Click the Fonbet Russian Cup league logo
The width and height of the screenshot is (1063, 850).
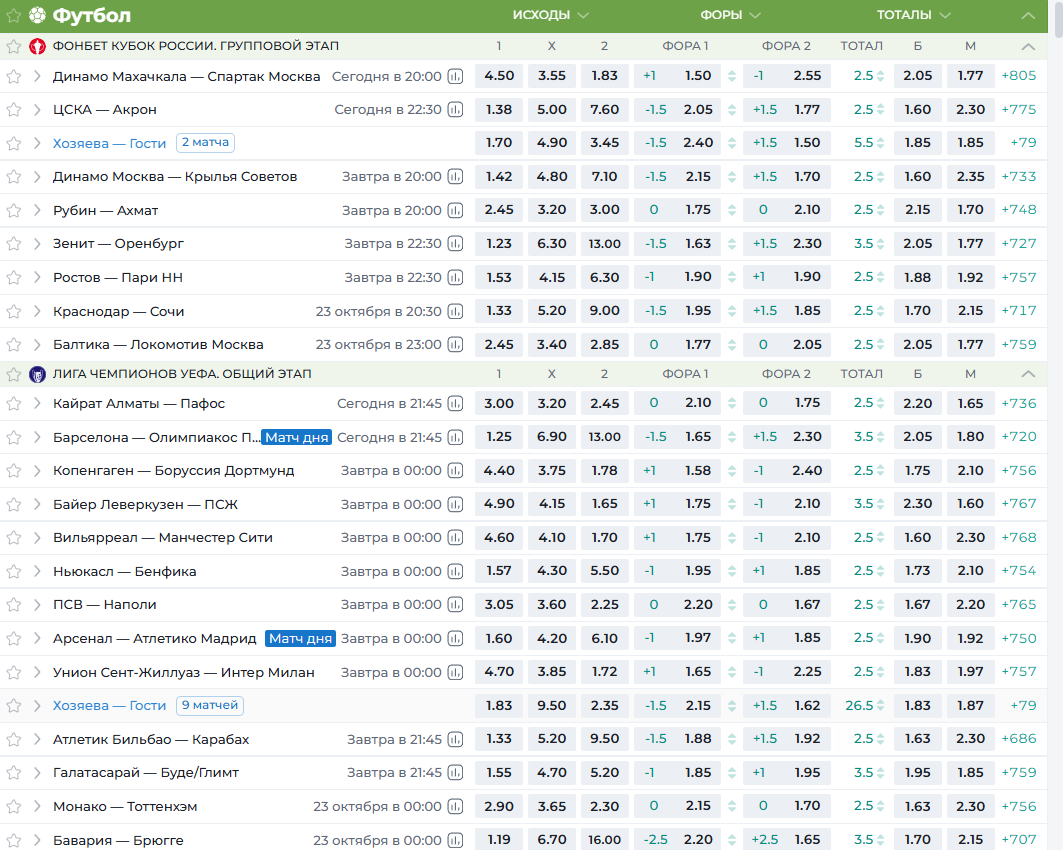(38, 46)
